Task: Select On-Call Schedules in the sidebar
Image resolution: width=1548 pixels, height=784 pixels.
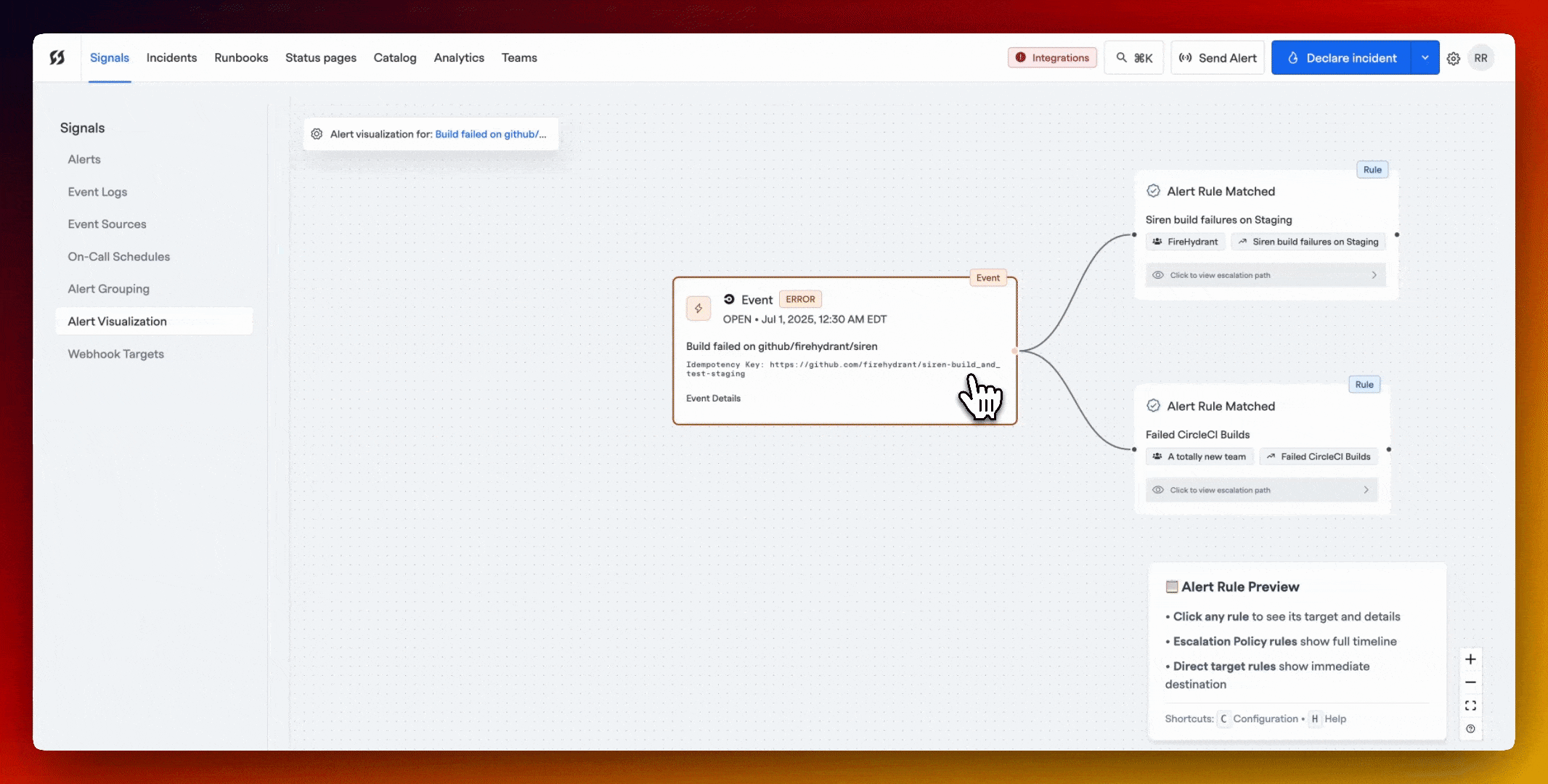Action: [x=118, y=257]
